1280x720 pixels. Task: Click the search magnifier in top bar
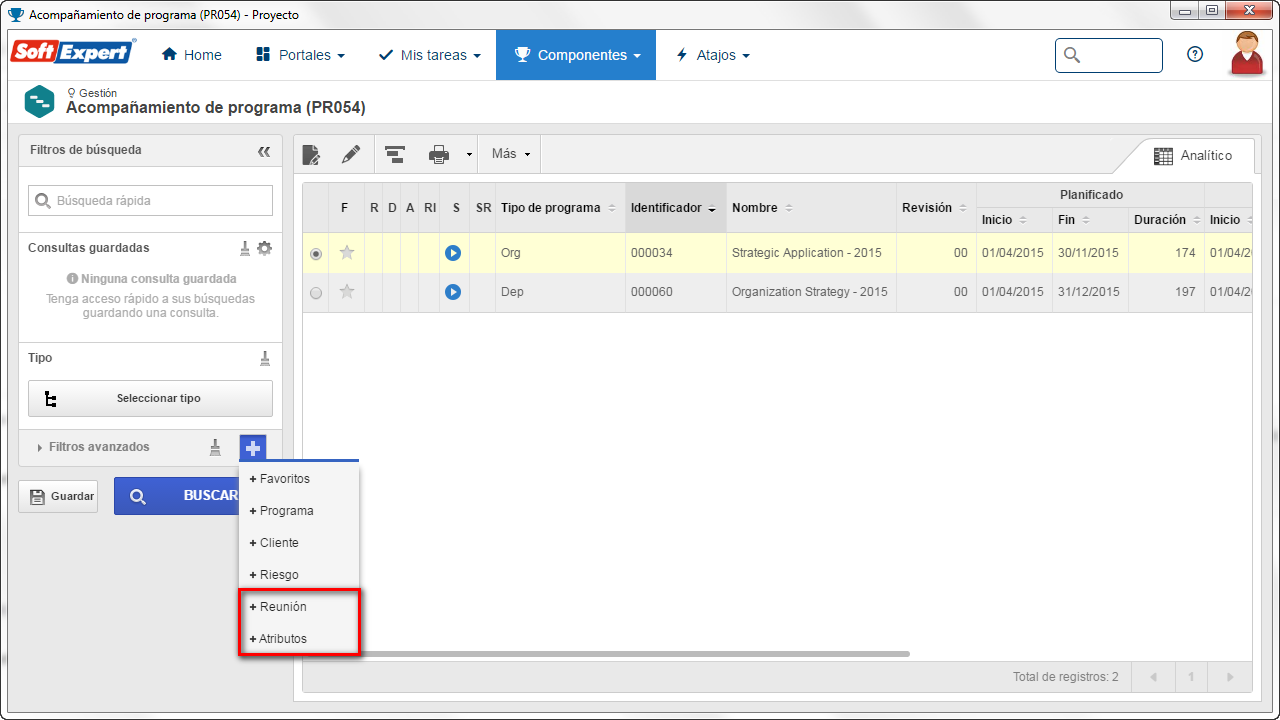click(1072, 55)
